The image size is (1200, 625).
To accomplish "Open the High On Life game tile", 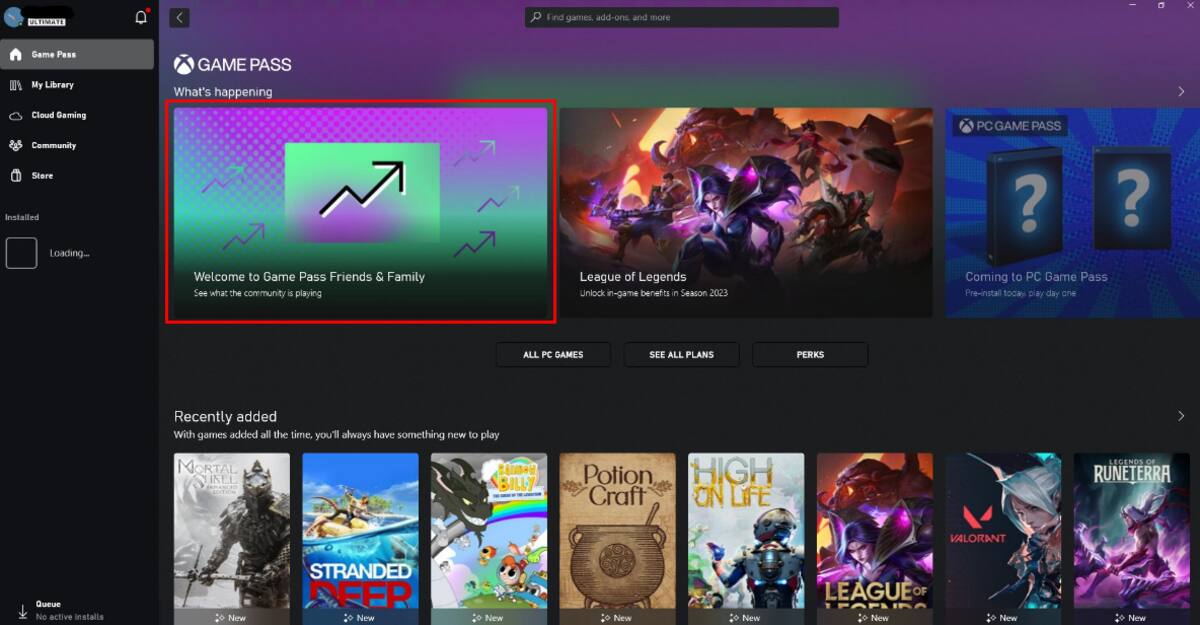I will point(746,538).
